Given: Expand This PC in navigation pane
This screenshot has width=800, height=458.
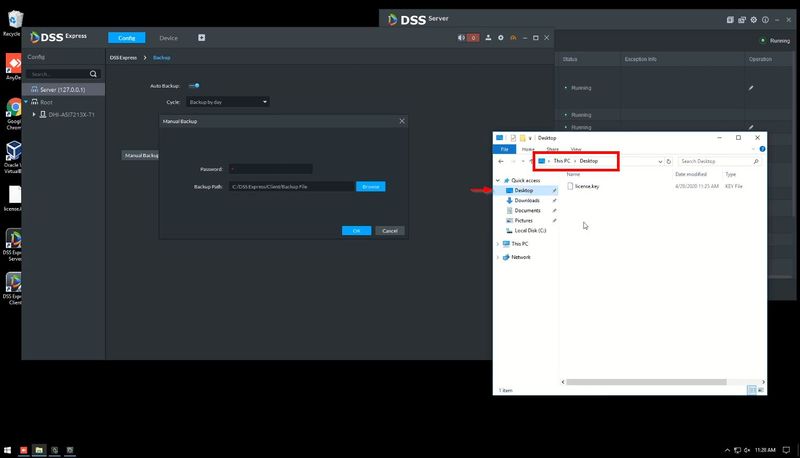Looking at the screenshot, I should [498, 244].
